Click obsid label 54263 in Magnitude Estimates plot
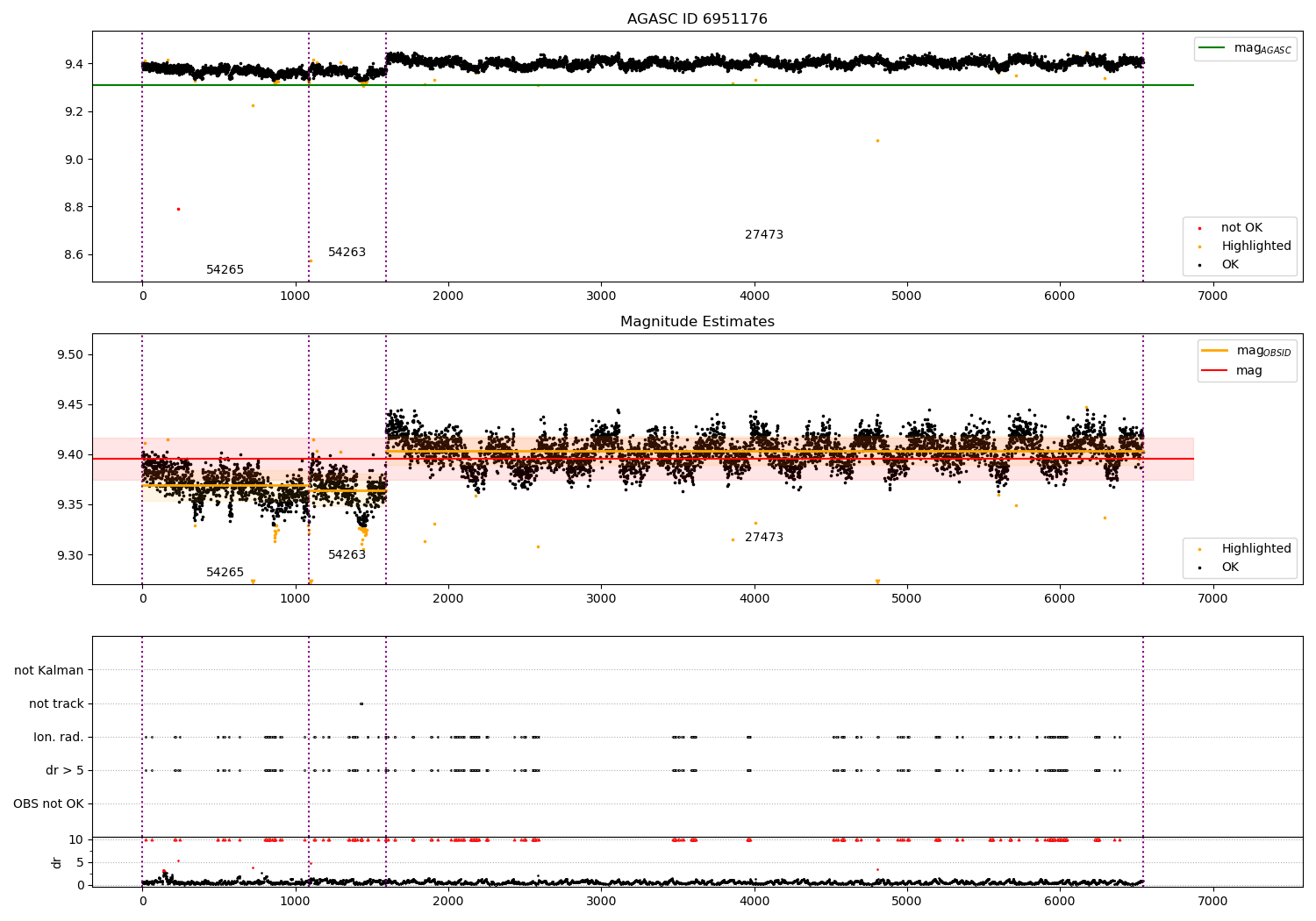This screenshot has width=1316, height=921. tap(347, 555)
